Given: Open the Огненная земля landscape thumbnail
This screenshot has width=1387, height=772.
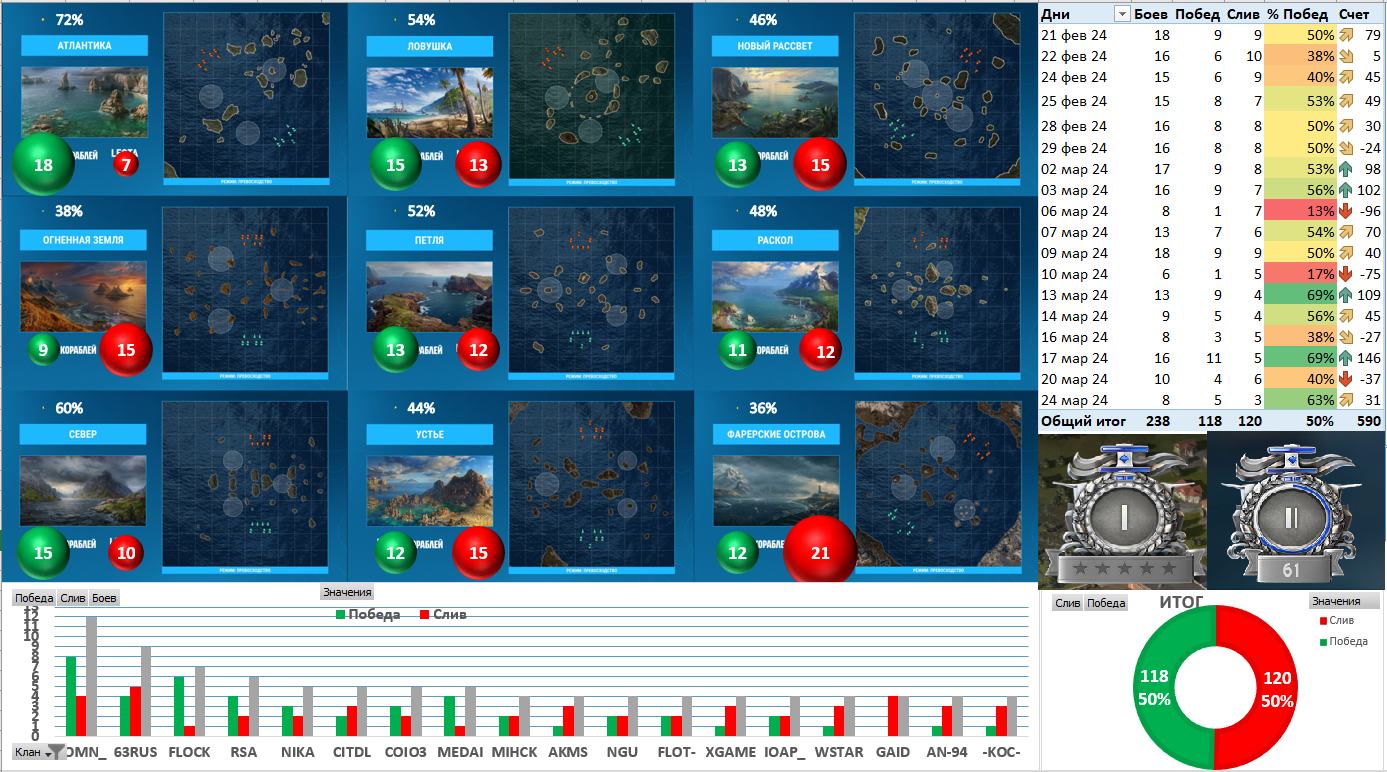Looking at the screenshot, I should click(x=83, y=297).
